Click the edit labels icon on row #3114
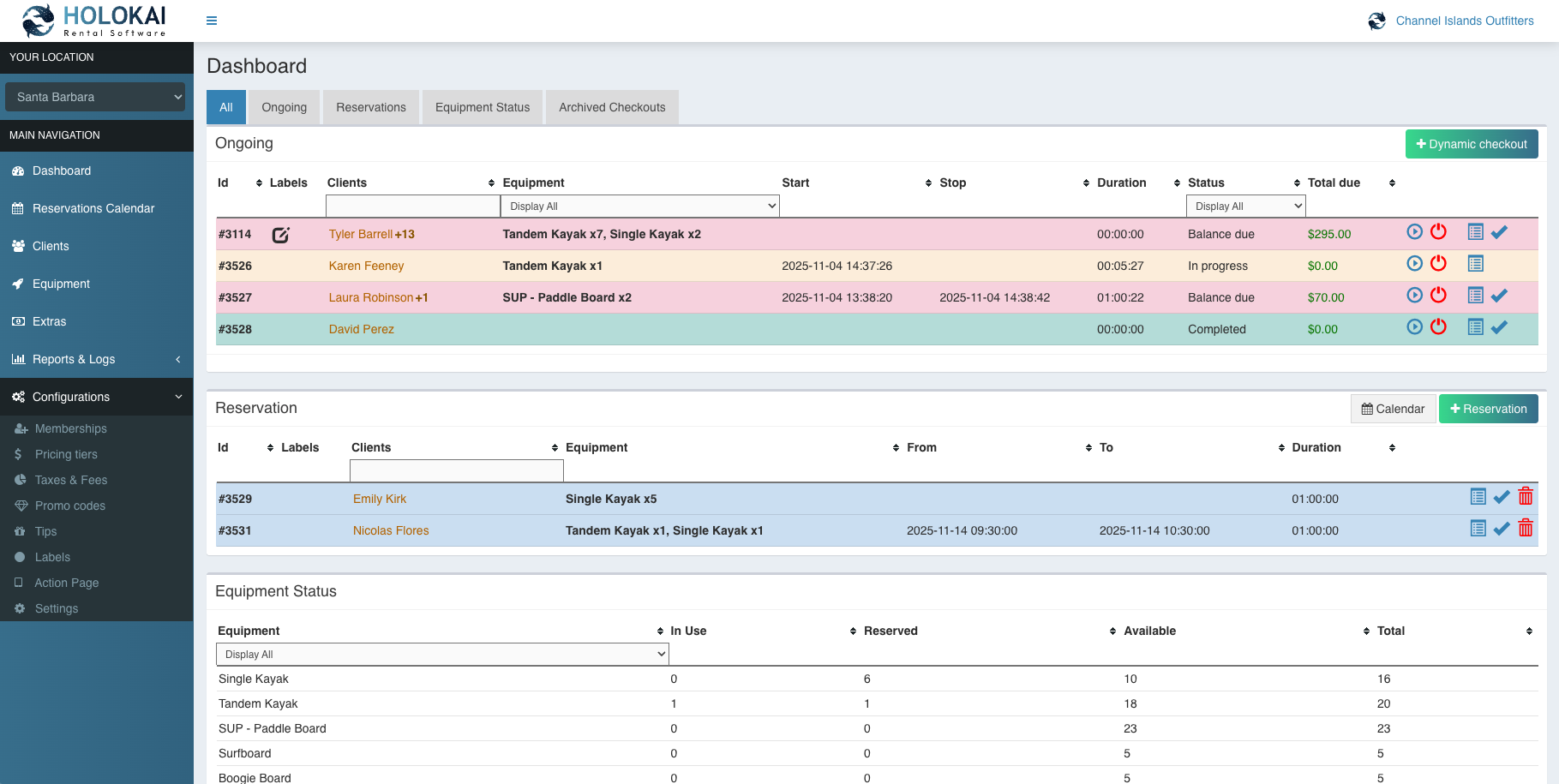Viewport: 1559px width, 784px height. pyautogui.click(x=280, y=235)
